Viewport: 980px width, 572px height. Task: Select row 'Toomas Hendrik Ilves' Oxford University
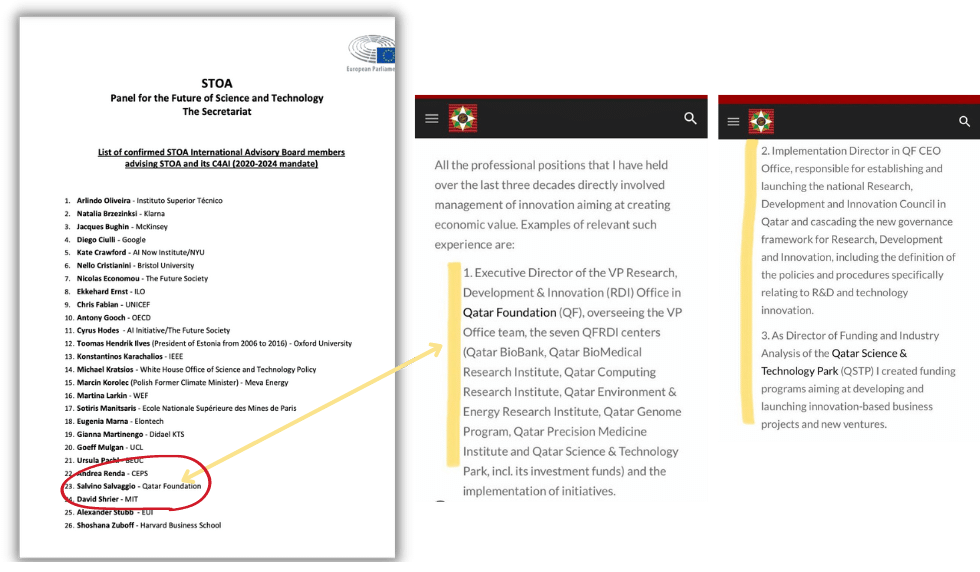pyautogui.click(x=208, y=344)
